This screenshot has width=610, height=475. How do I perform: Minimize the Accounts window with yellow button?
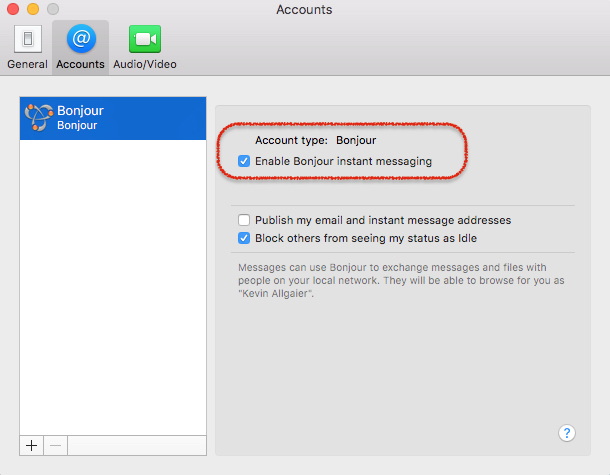33,9
